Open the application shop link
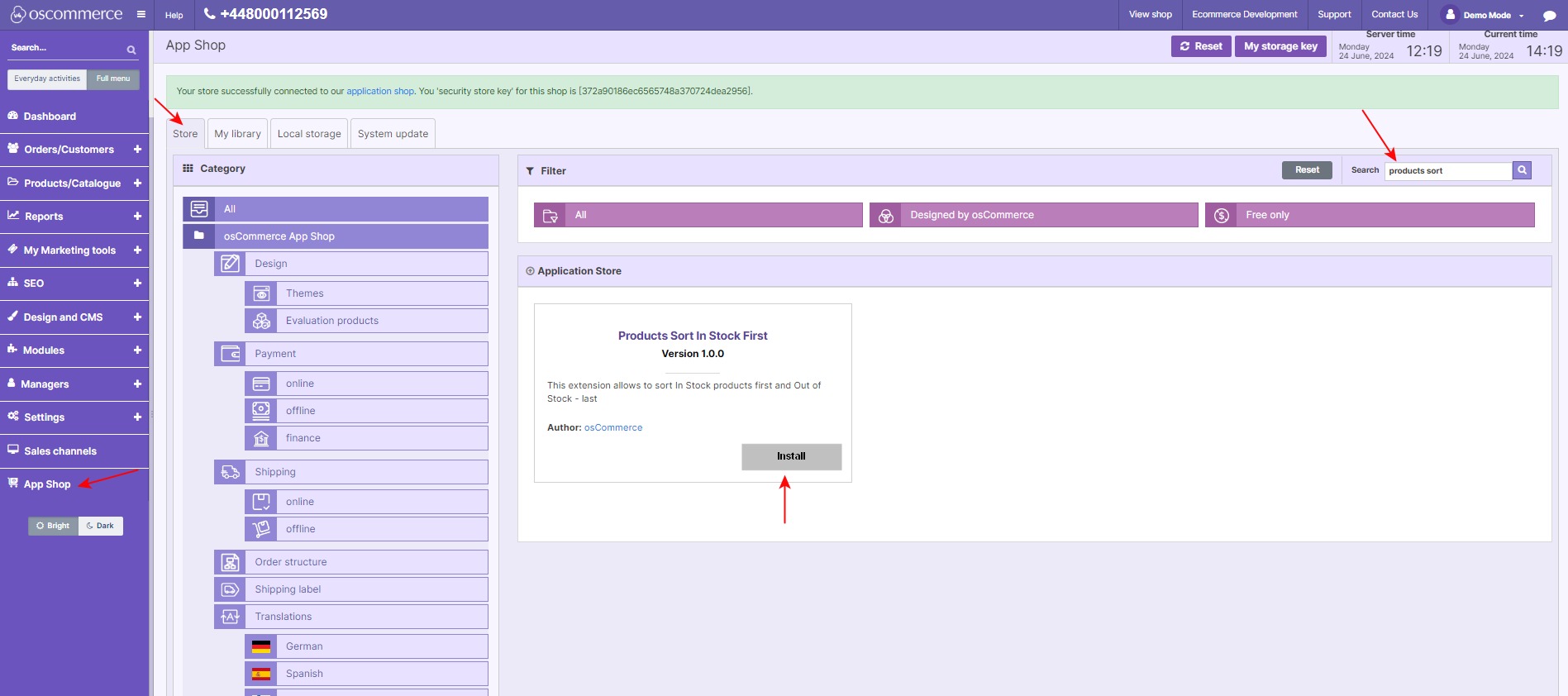The height and width of the screenshot is (696, 1568). 380,92
